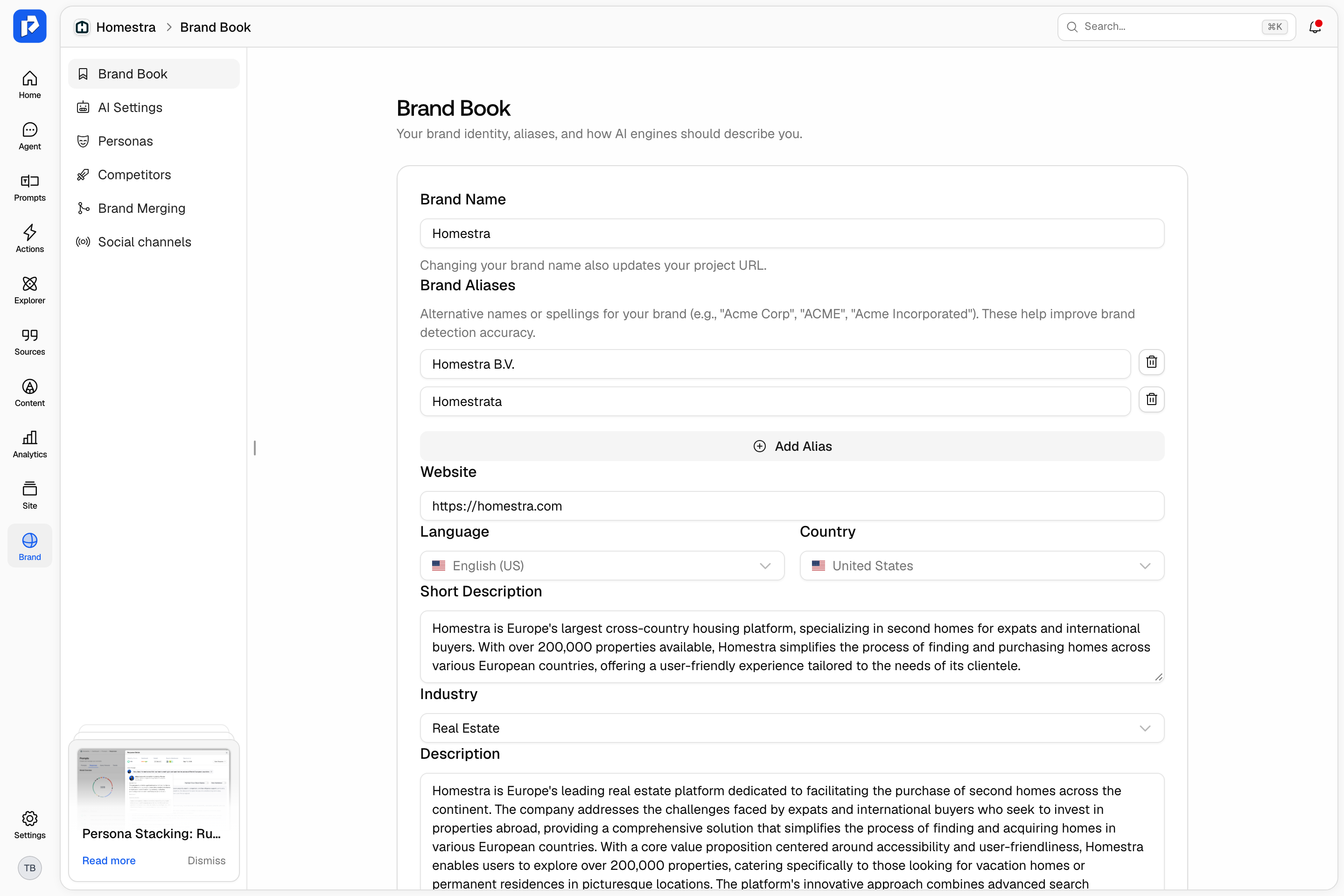
Task: Open Home in the left rail
Action: 30,84
